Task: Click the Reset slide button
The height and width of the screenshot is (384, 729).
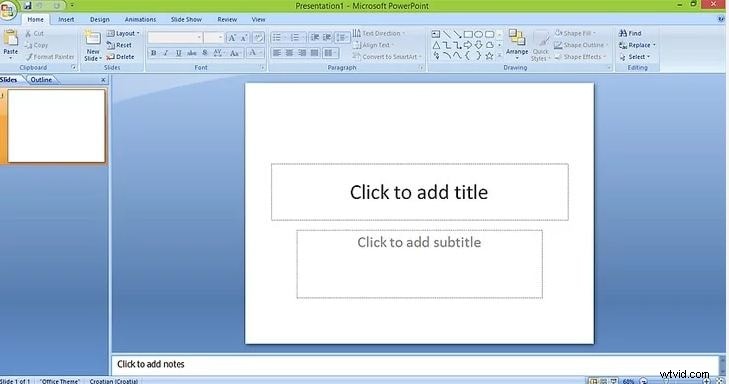Action: (119, 45)
